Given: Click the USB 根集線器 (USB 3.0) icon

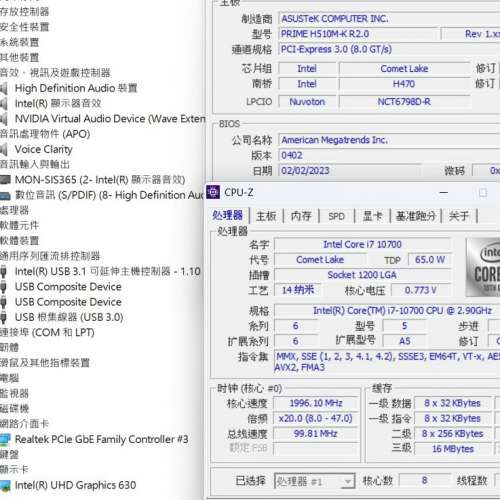Looking at the screenshot, I should click(x=3, y=317).
